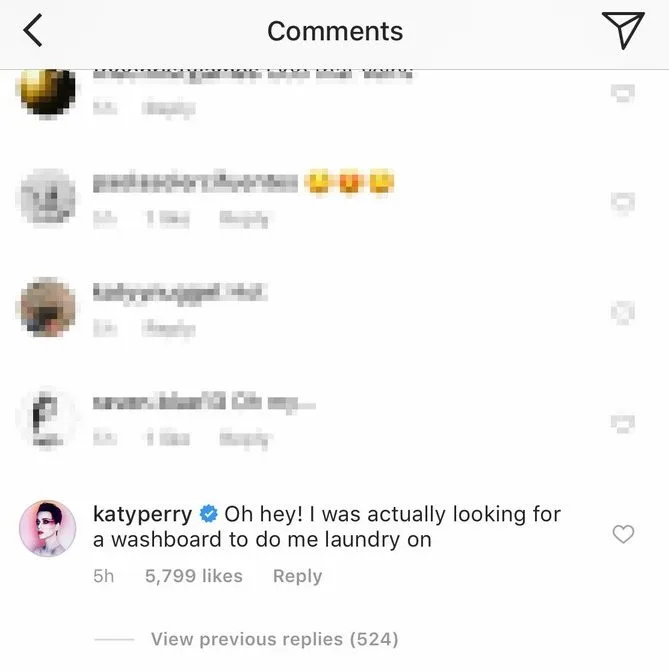This screenshot has width=669, height=672.
Task: Open the gray avatar beside the emoji comment
Action: pos(47,197)
